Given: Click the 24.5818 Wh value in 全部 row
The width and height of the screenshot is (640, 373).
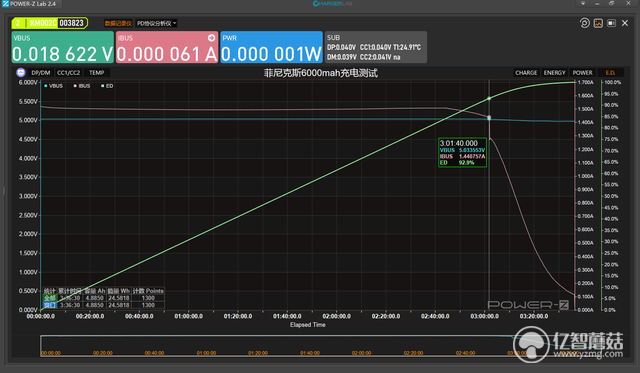Looking at the screenshot, I should pos(119,298).
